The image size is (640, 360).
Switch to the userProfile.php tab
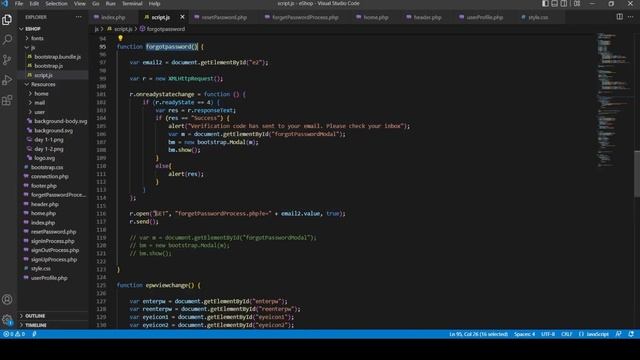point(484,17)
